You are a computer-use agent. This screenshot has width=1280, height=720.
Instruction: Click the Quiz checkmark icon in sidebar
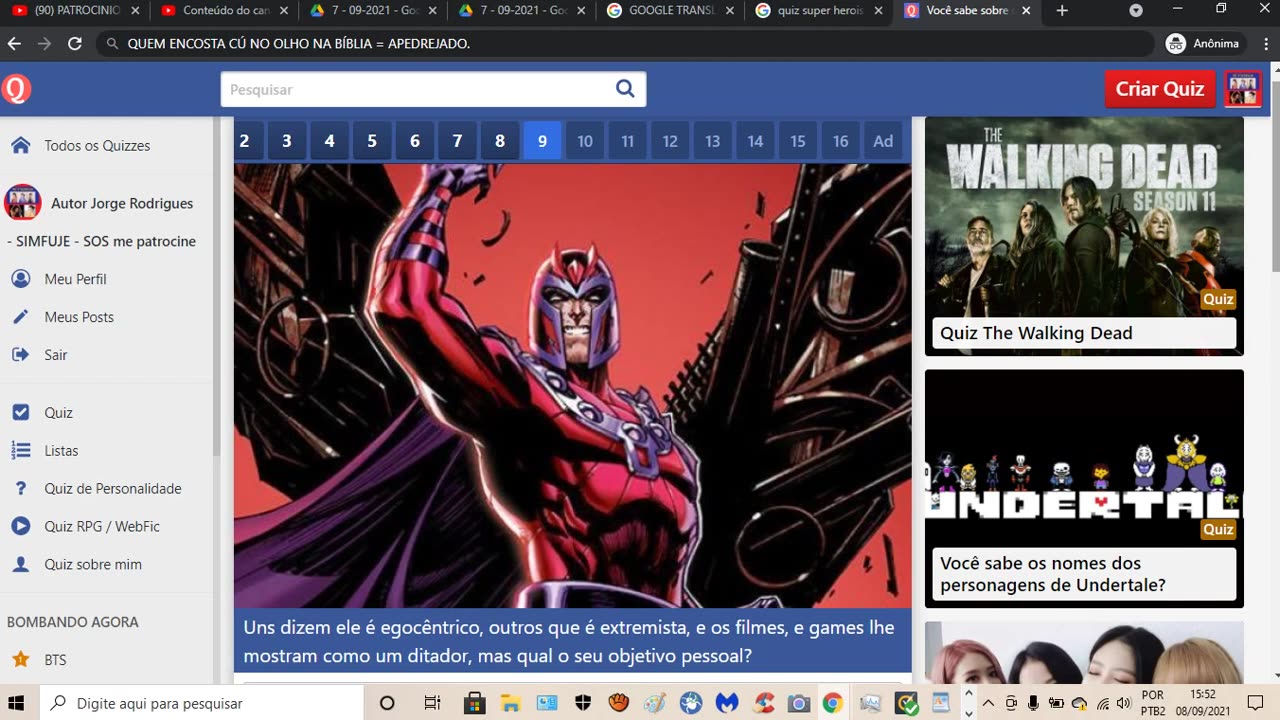pyautogui.click(x=20, y=413)
